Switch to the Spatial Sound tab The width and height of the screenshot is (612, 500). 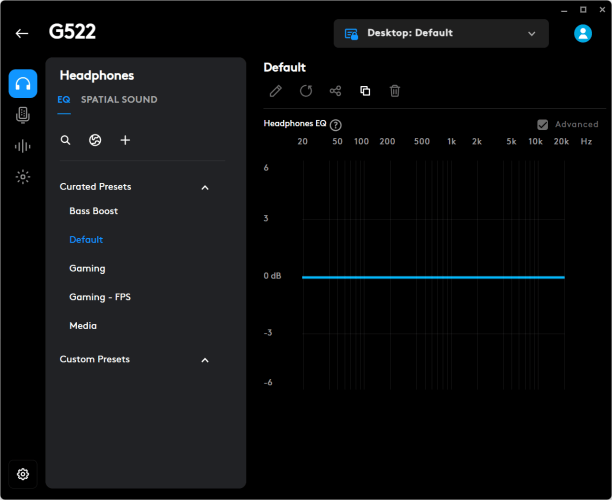(x=119, y=100)
